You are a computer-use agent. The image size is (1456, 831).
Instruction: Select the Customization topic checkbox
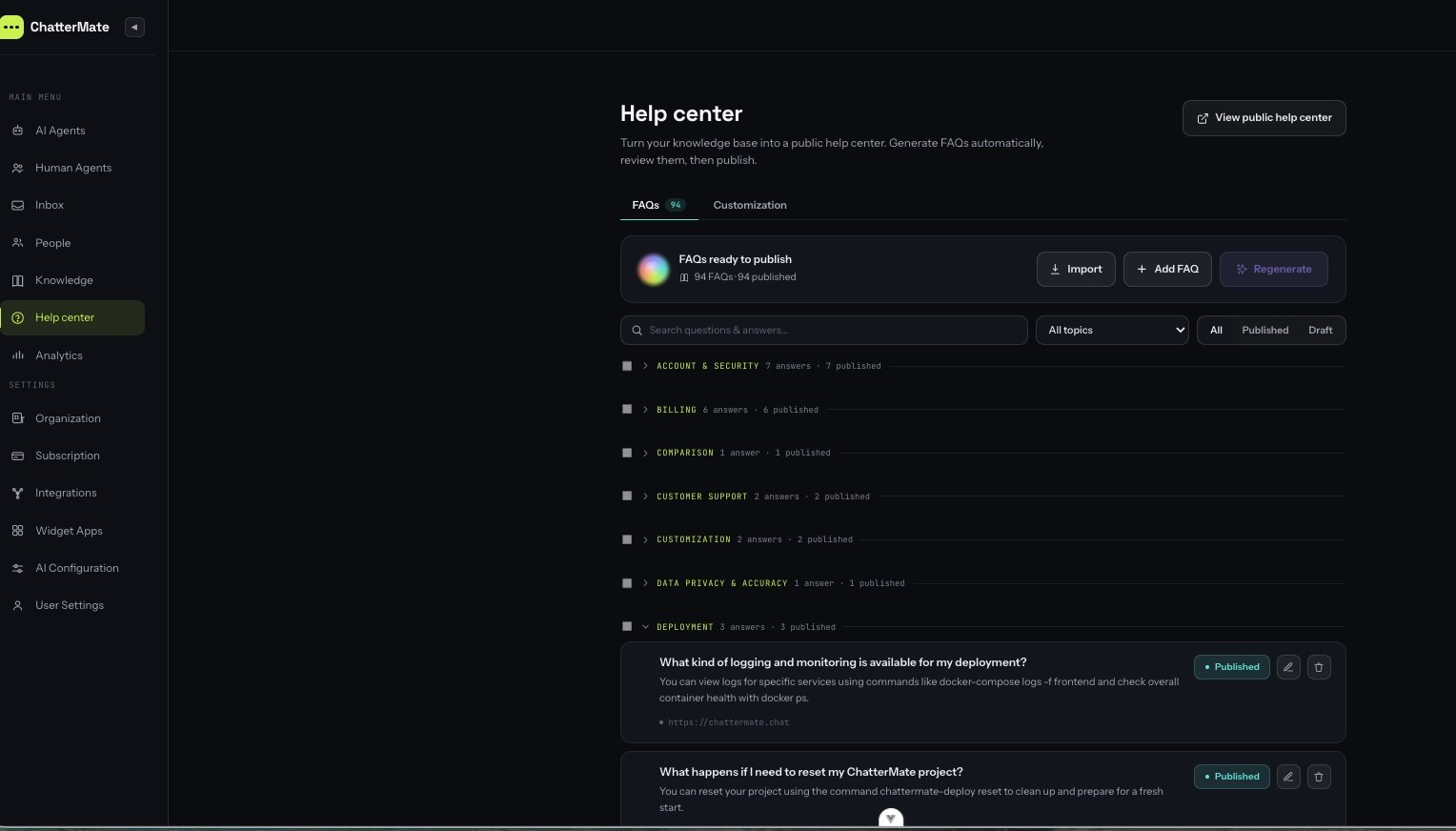[627, 539]
